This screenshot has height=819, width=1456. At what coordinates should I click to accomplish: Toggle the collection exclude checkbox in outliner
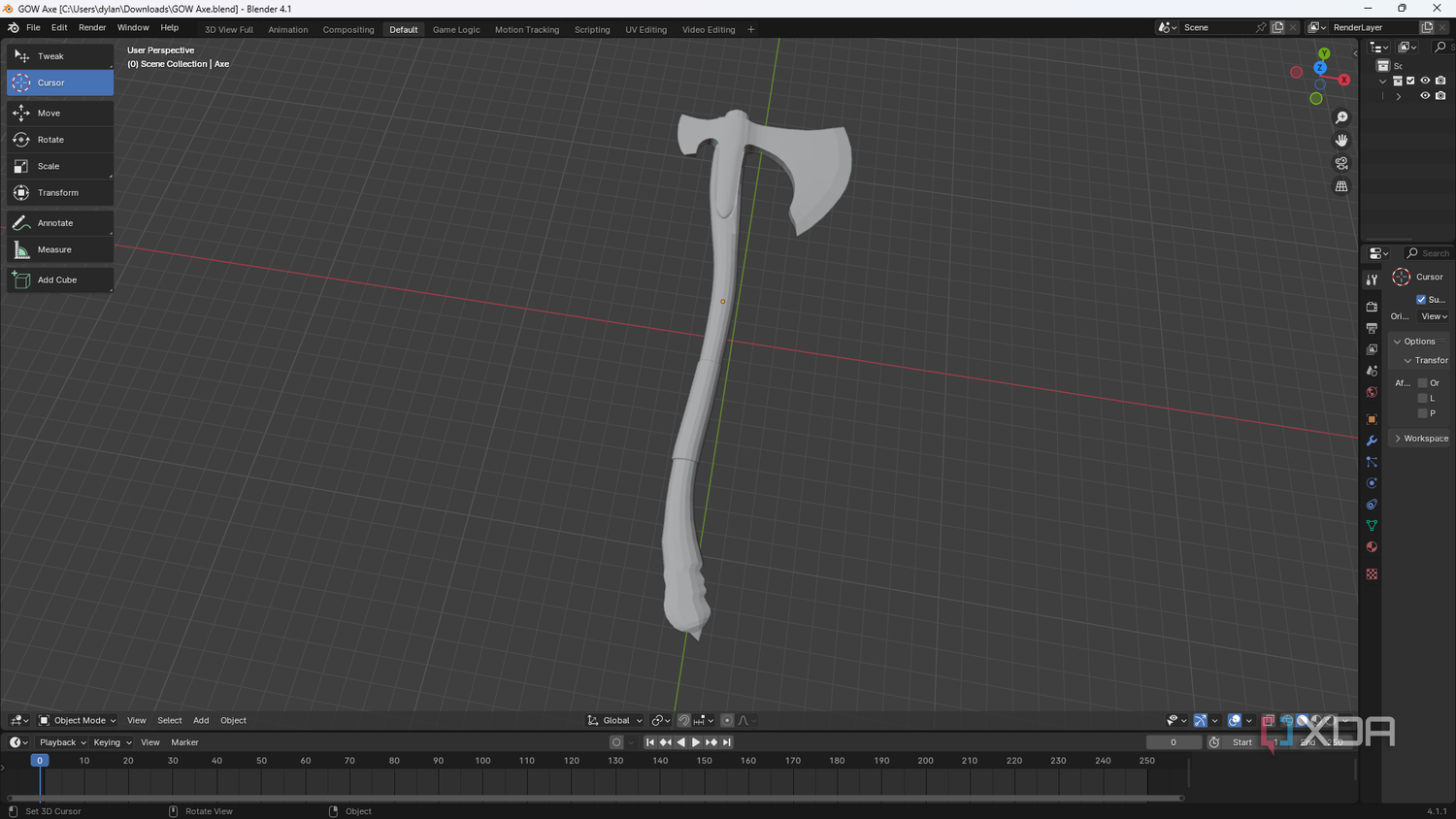(x=1410, y=81)
